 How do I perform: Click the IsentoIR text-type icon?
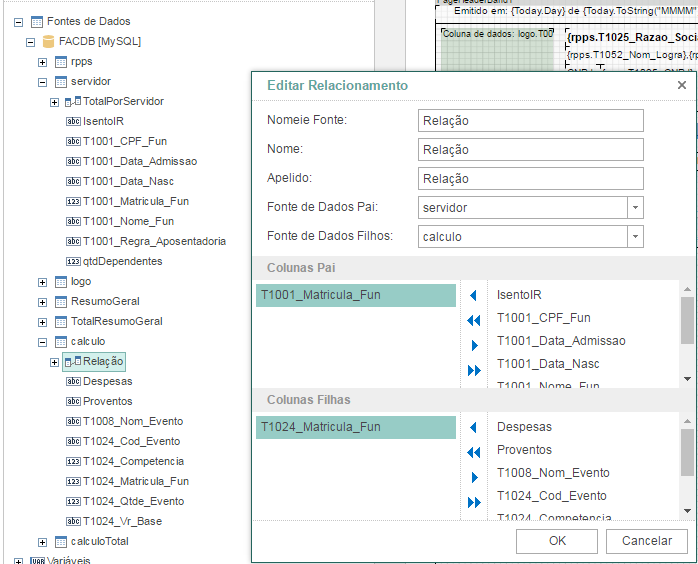coord(73,121)
